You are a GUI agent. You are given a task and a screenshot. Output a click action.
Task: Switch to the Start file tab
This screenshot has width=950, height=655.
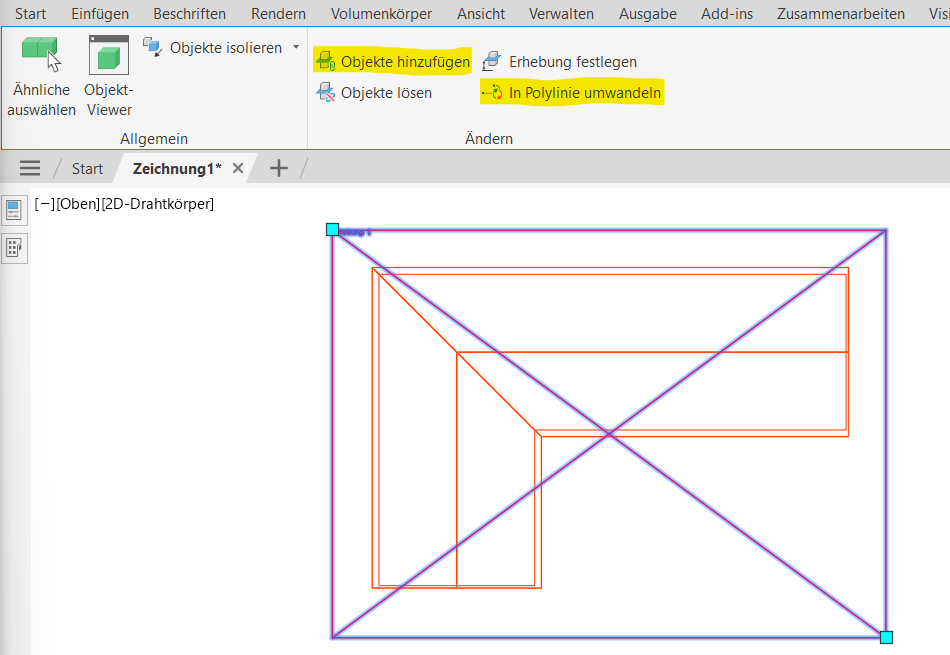click(87, 169)
